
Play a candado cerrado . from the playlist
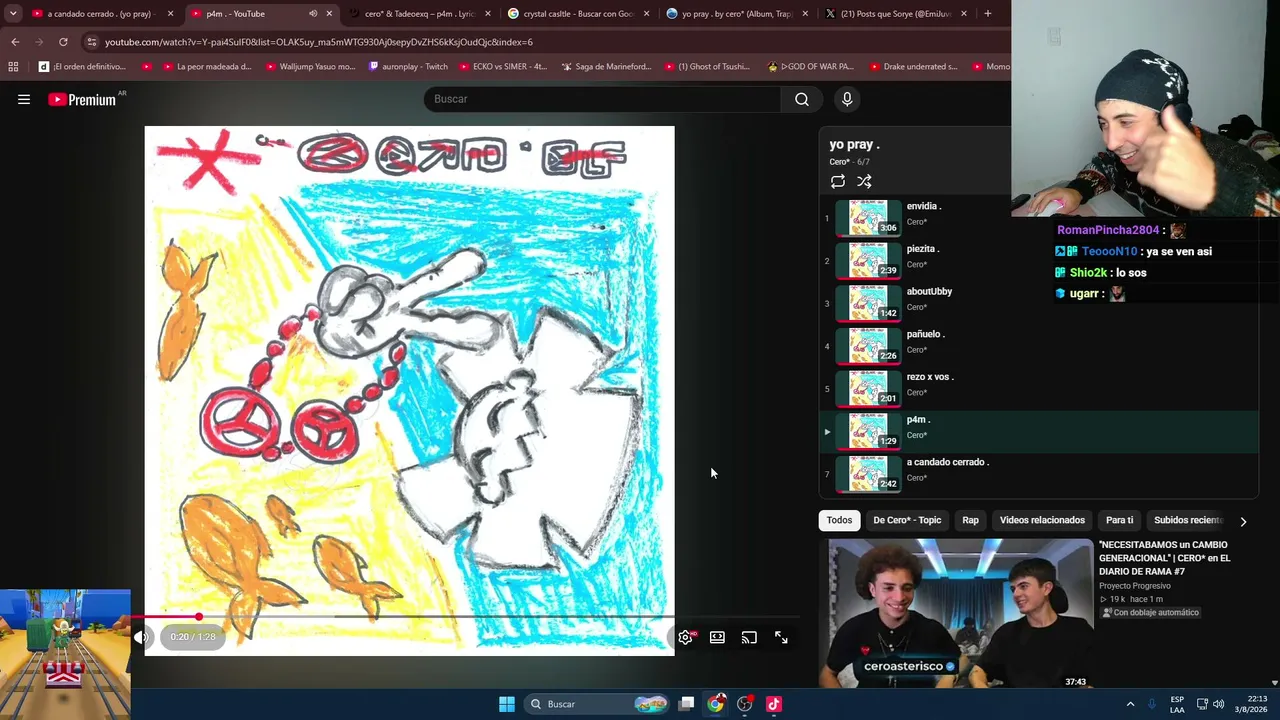point(1038,474)
